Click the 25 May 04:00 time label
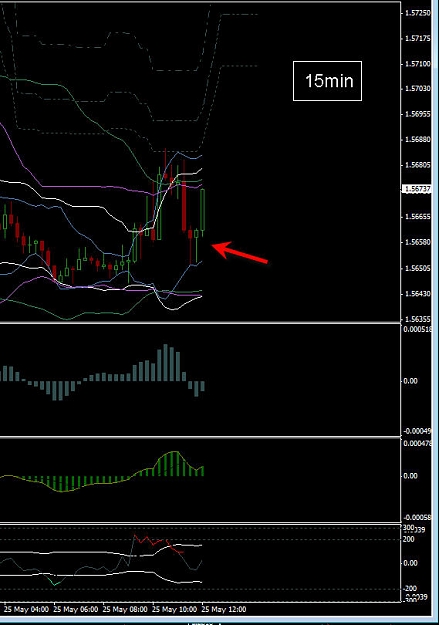The width and height of the screenshot is (439, 625). (26, 609)
